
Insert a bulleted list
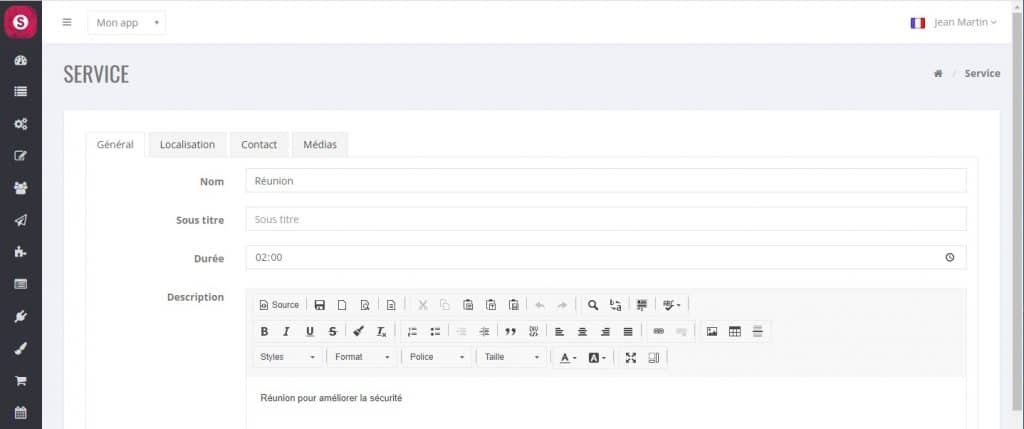[x=435, y=332]
